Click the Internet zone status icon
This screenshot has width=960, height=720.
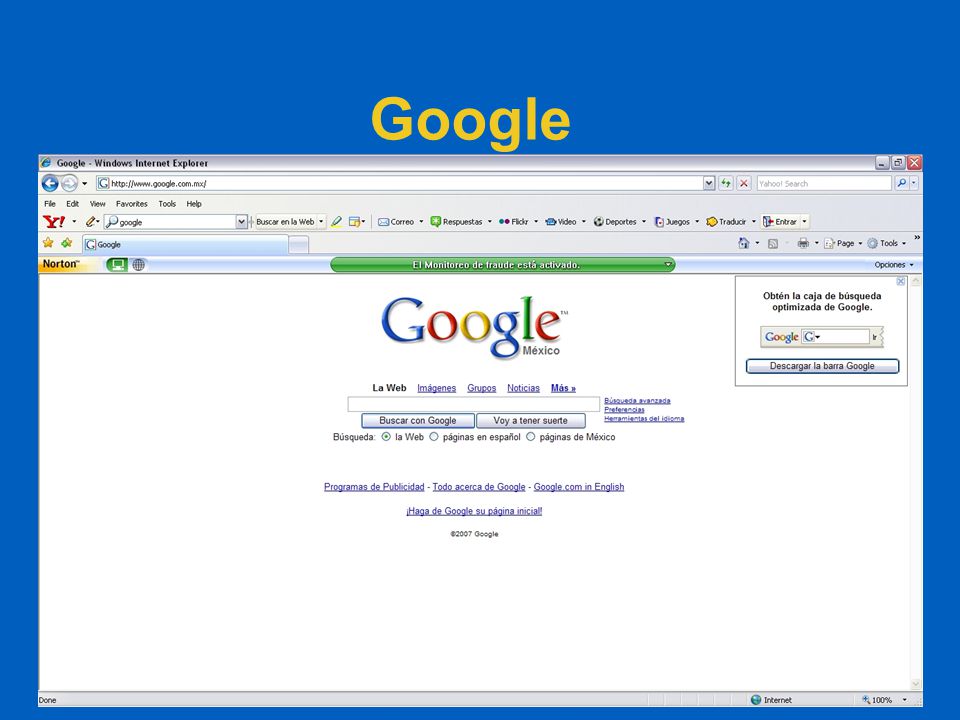tap(756, 700)
